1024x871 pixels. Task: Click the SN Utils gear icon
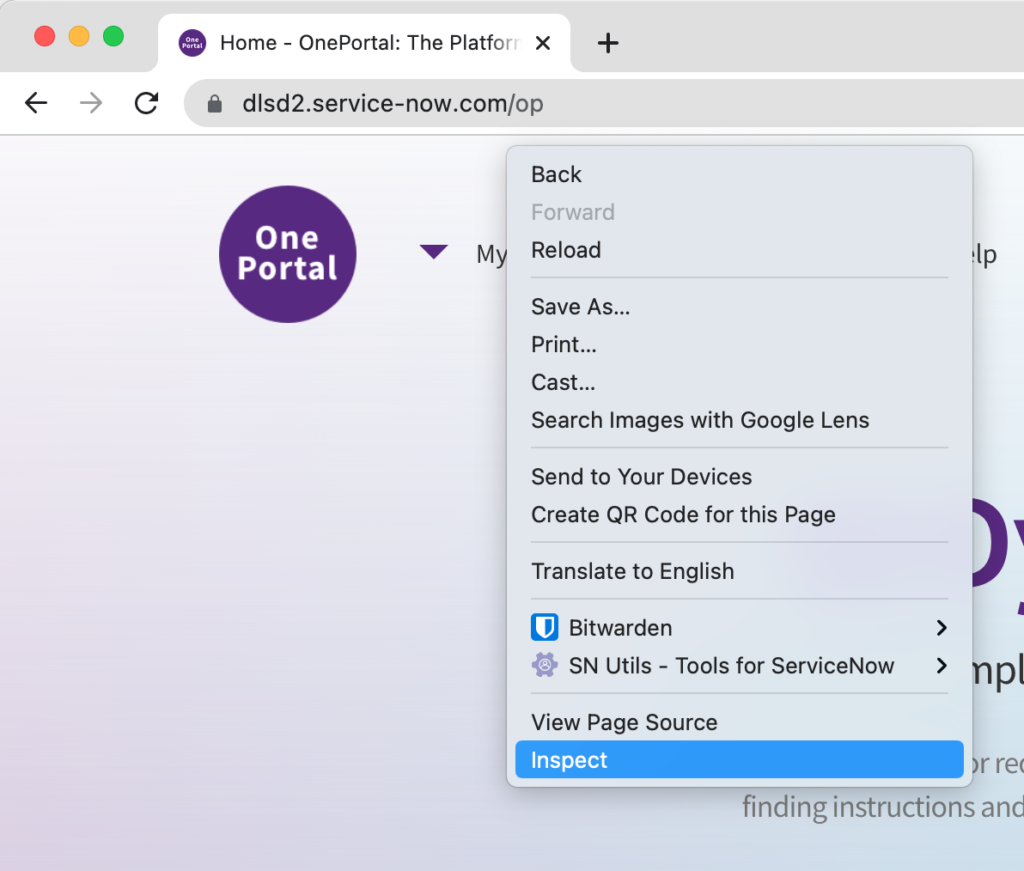click(544, 665)
